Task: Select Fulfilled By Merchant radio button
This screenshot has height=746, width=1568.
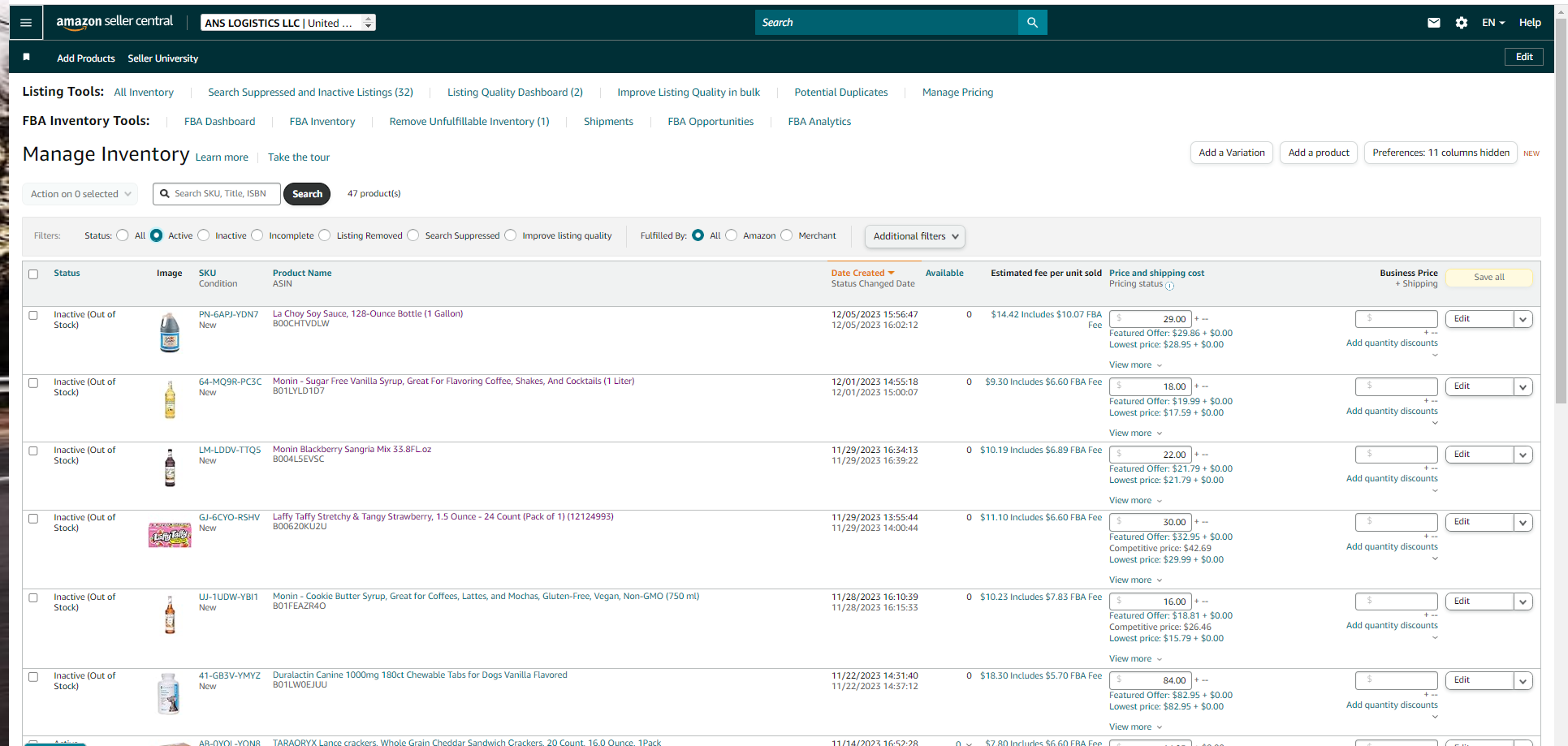Action: point(787,235)
